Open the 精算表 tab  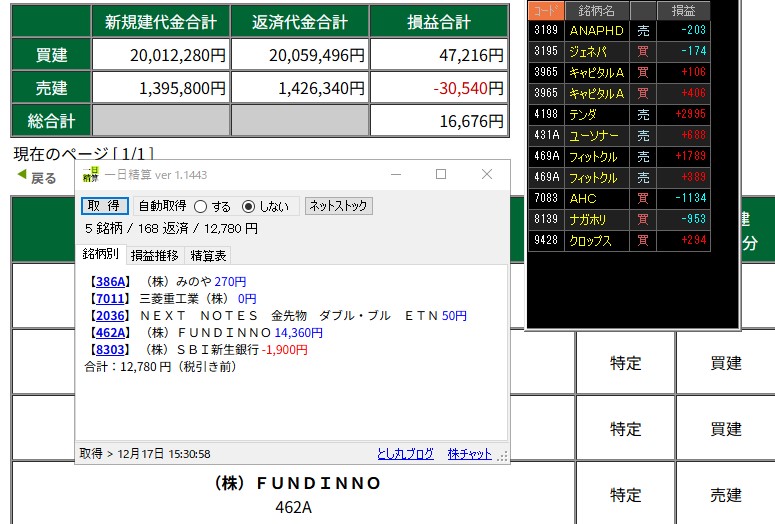pyautogui.click(x=208, y=256)
